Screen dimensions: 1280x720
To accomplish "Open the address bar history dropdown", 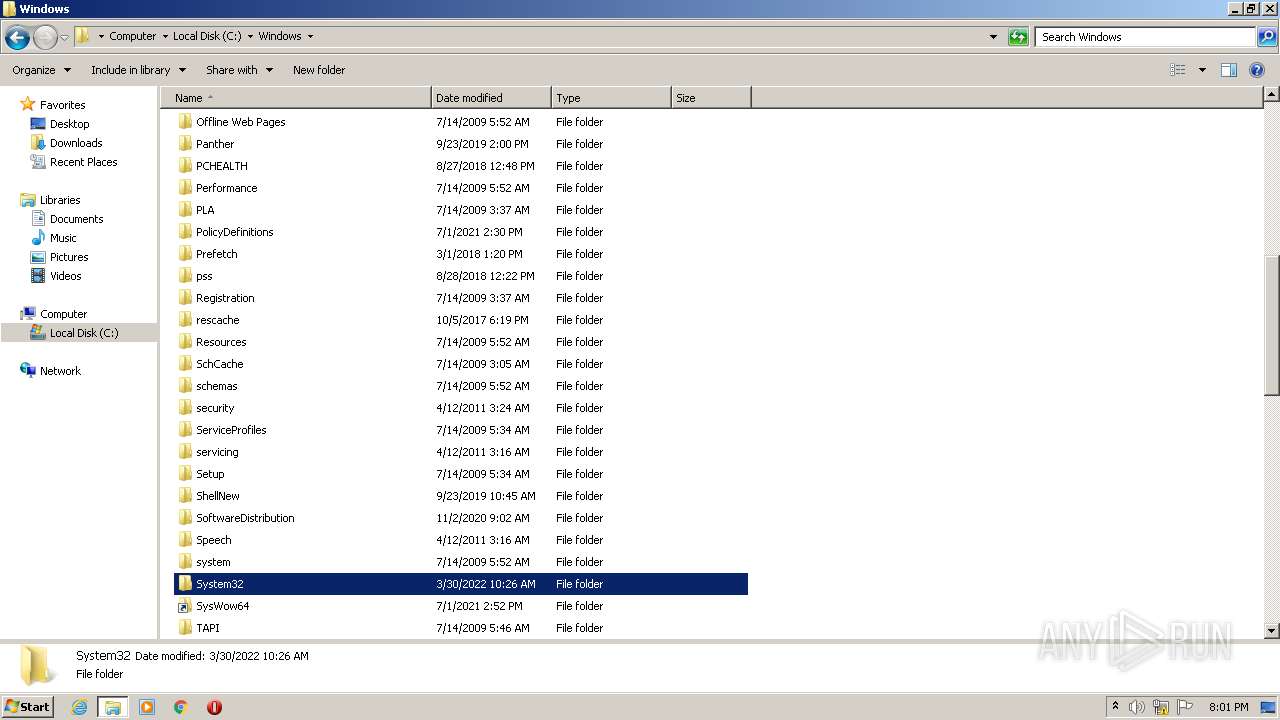I will click(x=993, y=37).
